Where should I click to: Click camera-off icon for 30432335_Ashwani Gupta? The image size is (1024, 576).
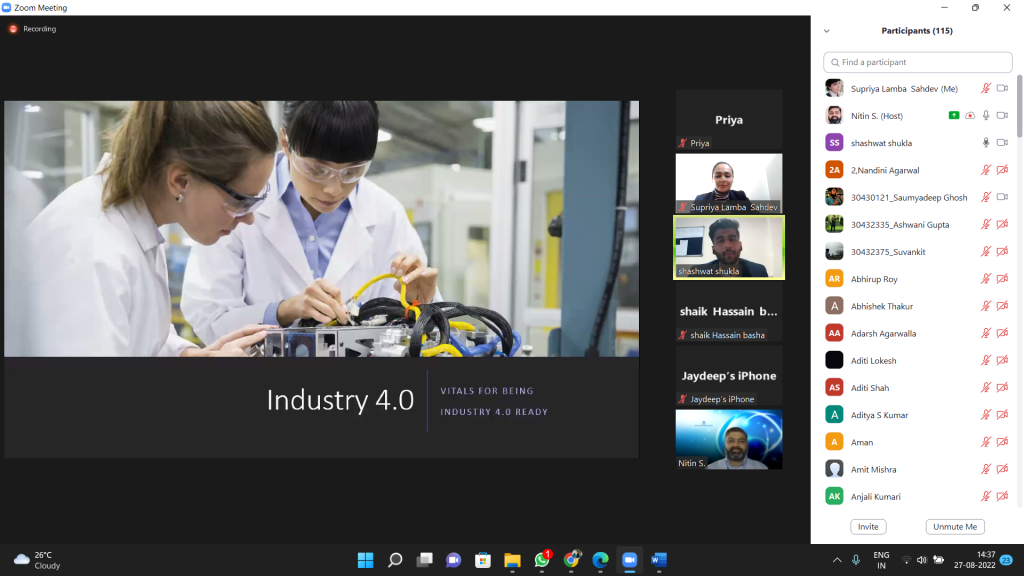(x=1002, y=225)
